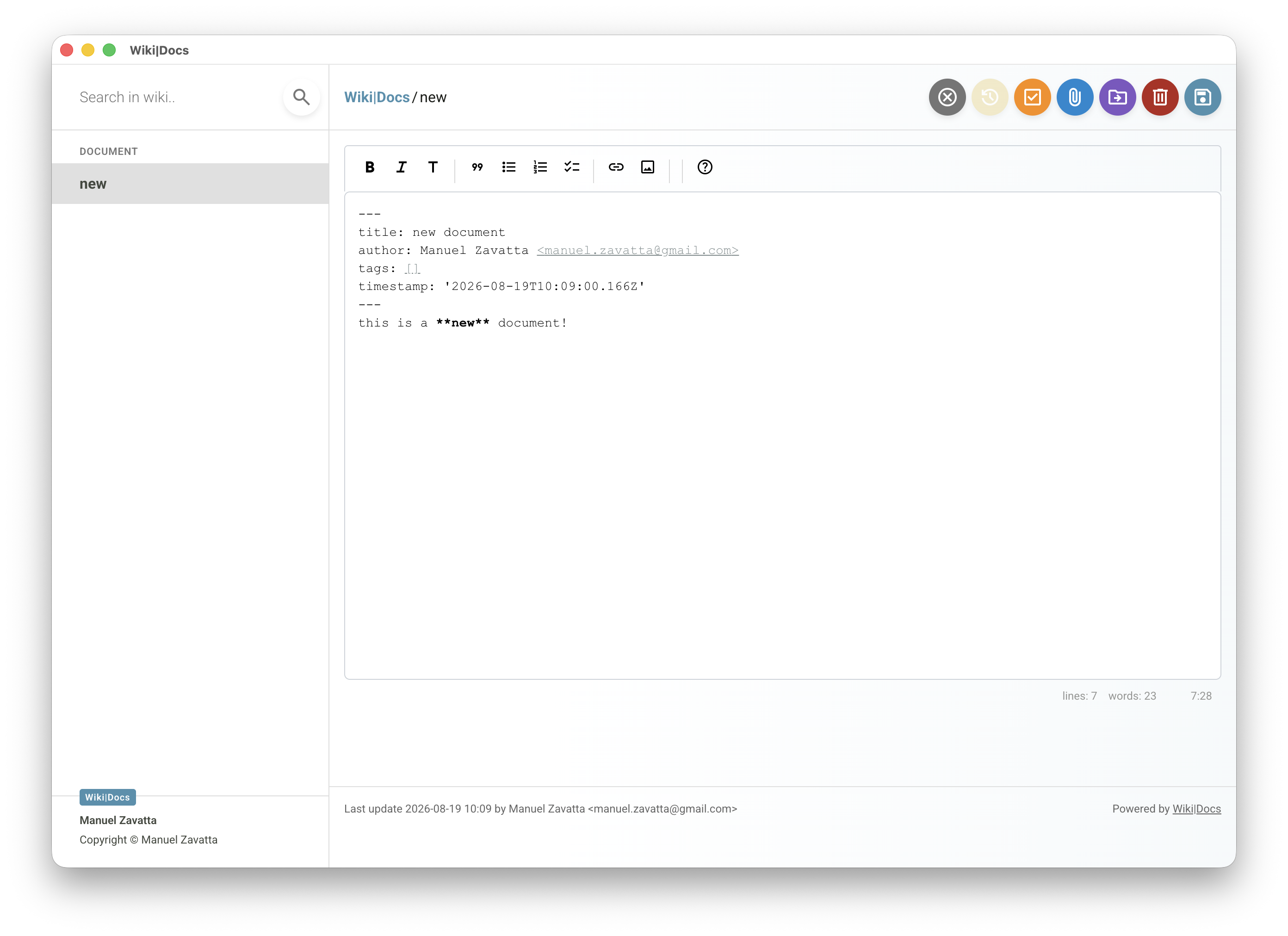Viewport: 1288px width, 936px height.
Task: Move document with the purple folder button
Action: coord(1118,97)
